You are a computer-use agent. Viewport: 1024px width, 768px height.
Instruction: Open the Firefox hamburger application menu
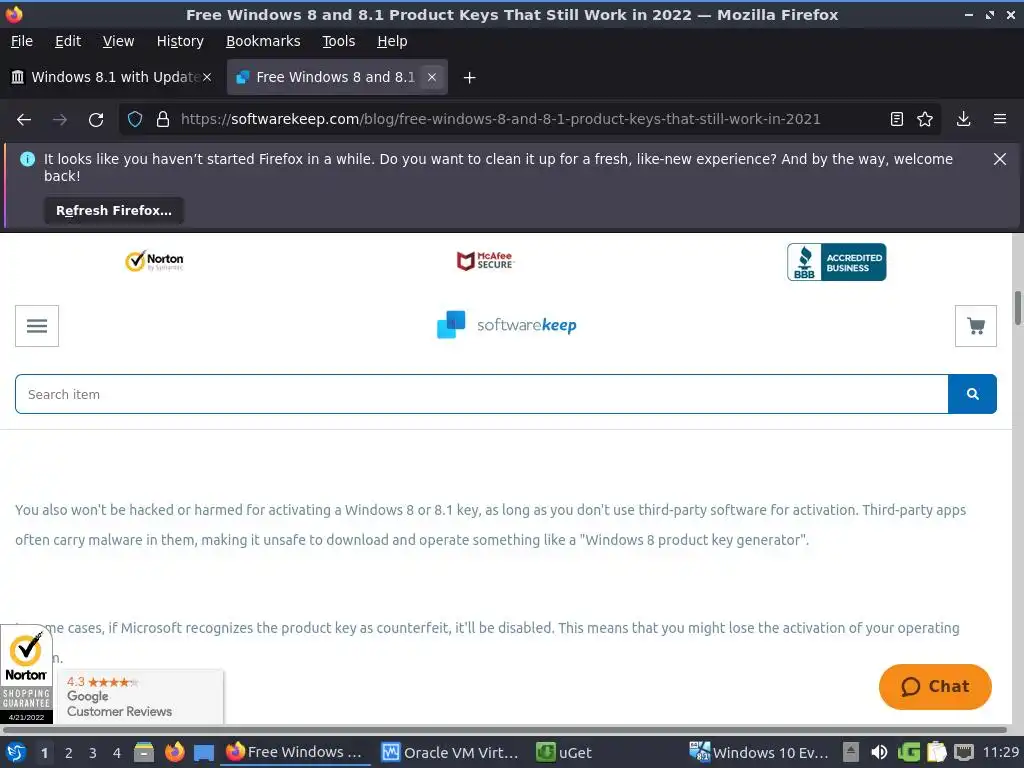tap(999, 119)
